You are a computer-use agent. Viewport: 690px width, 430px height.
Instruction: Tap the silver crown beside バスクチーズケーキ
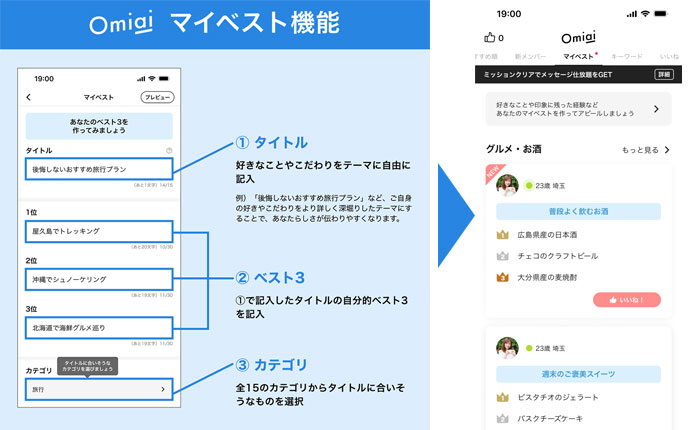point(503,419)
